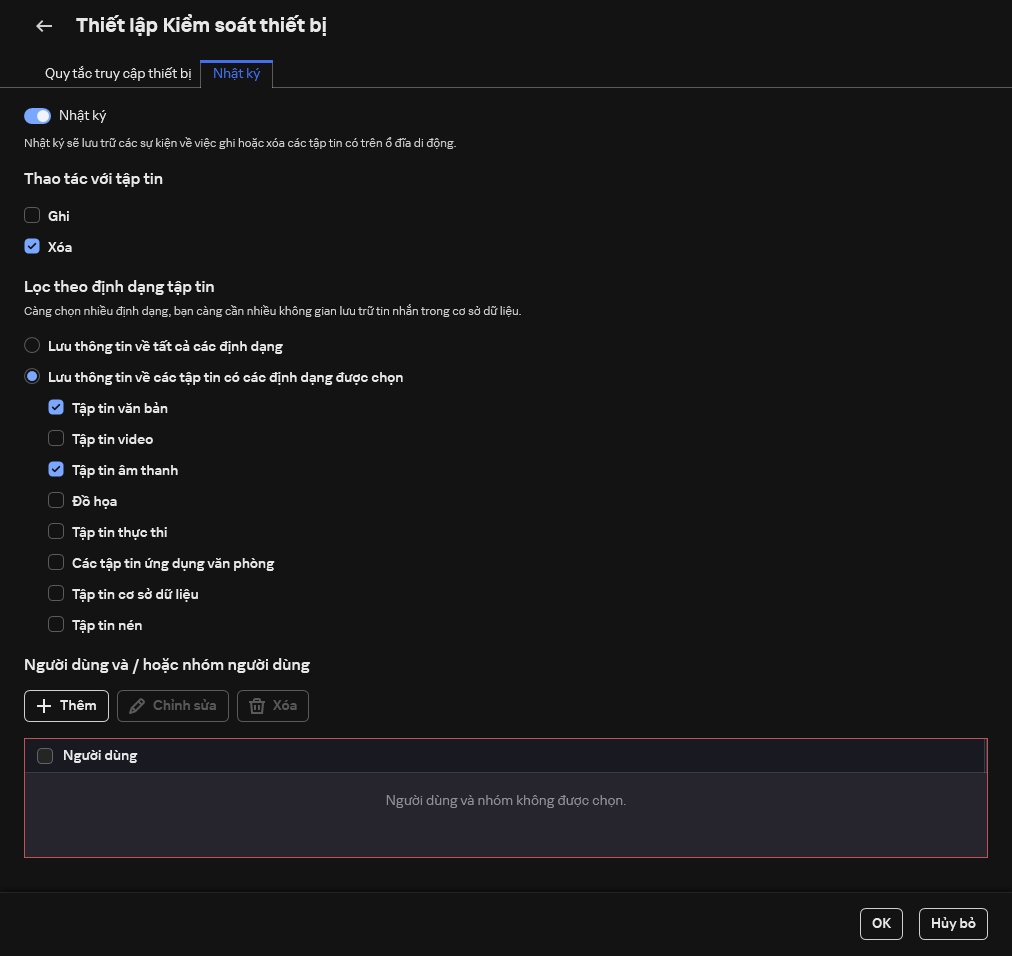The image size is (1012, 956).
Task: Select all via Người dùng header checkbox
Action: pyautogui.click(x=45, y=756)
